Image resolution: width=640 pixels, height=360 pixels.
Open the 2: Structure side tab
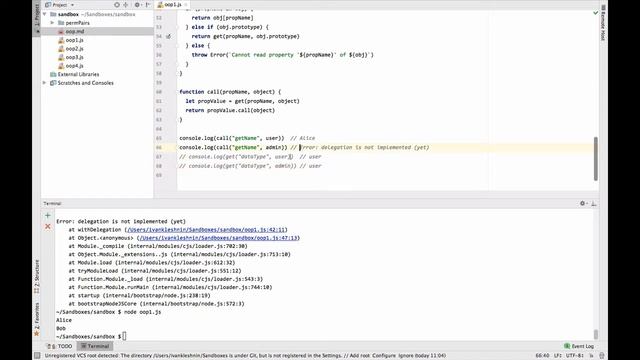point(37,276)
